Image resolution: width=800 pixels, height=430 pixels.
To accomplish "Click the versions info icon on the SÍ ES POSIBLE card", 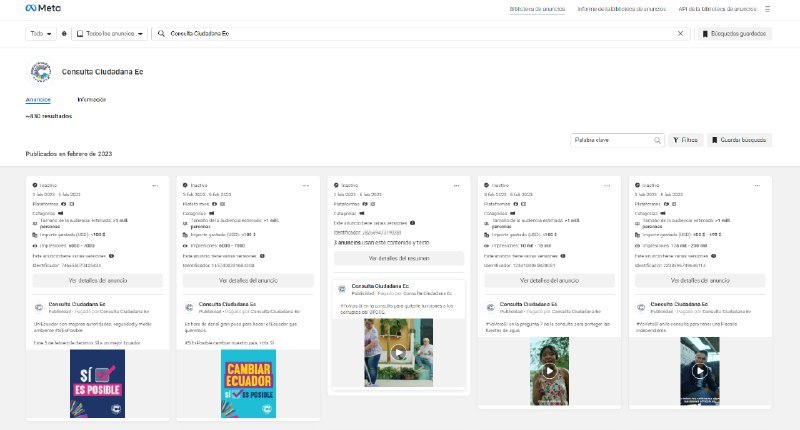I will click(111, 256).
